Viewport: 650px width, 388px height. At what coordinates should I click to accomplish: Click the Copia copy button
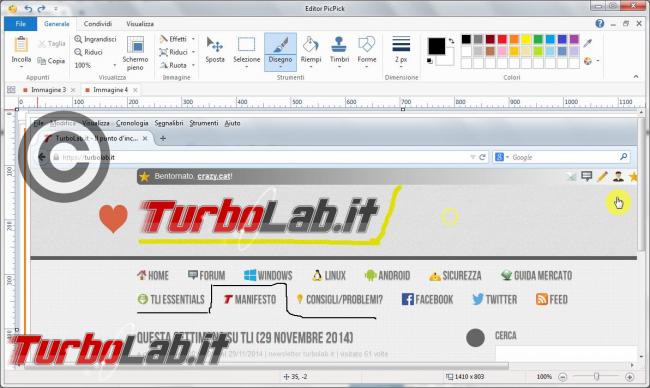pyautogui.click(x=51, y=61)
